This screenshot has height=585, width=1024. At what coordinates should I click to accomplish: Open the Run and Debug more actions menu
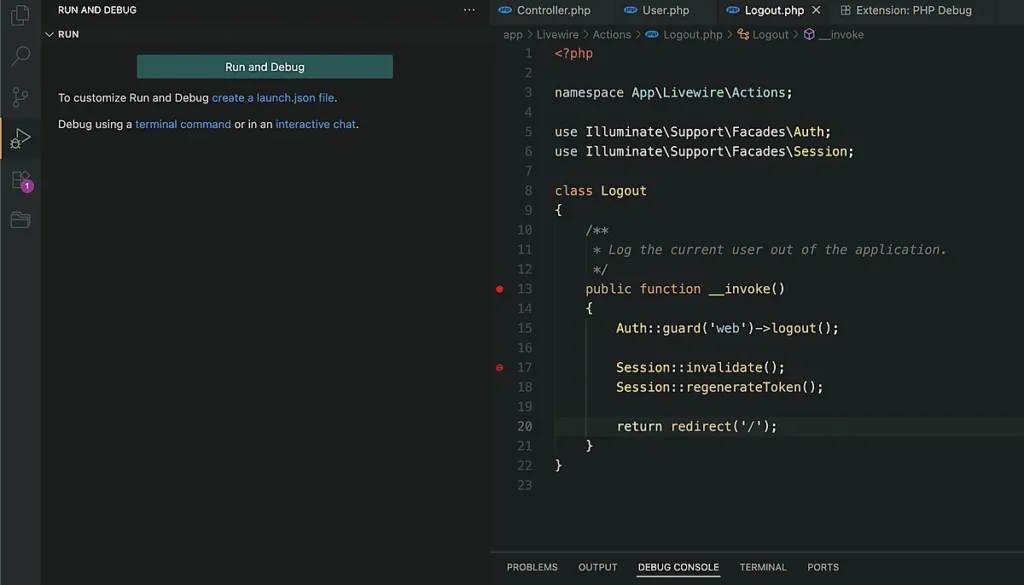pos(467,9)
